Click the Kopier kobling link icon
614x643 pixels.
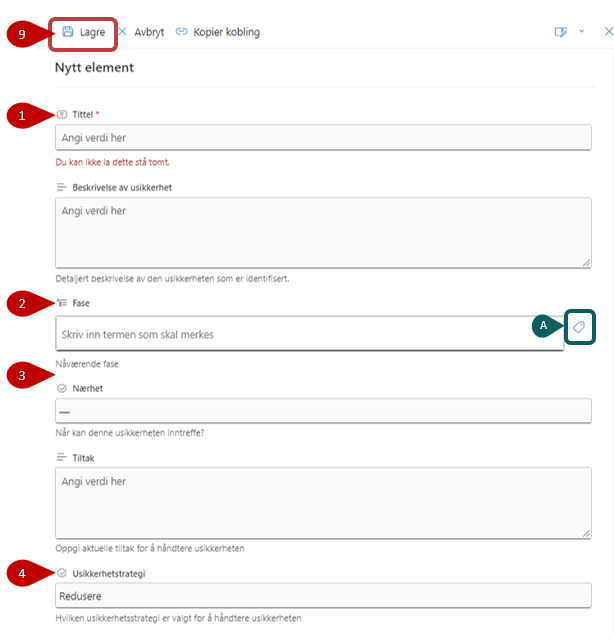[x=181, y=32]
